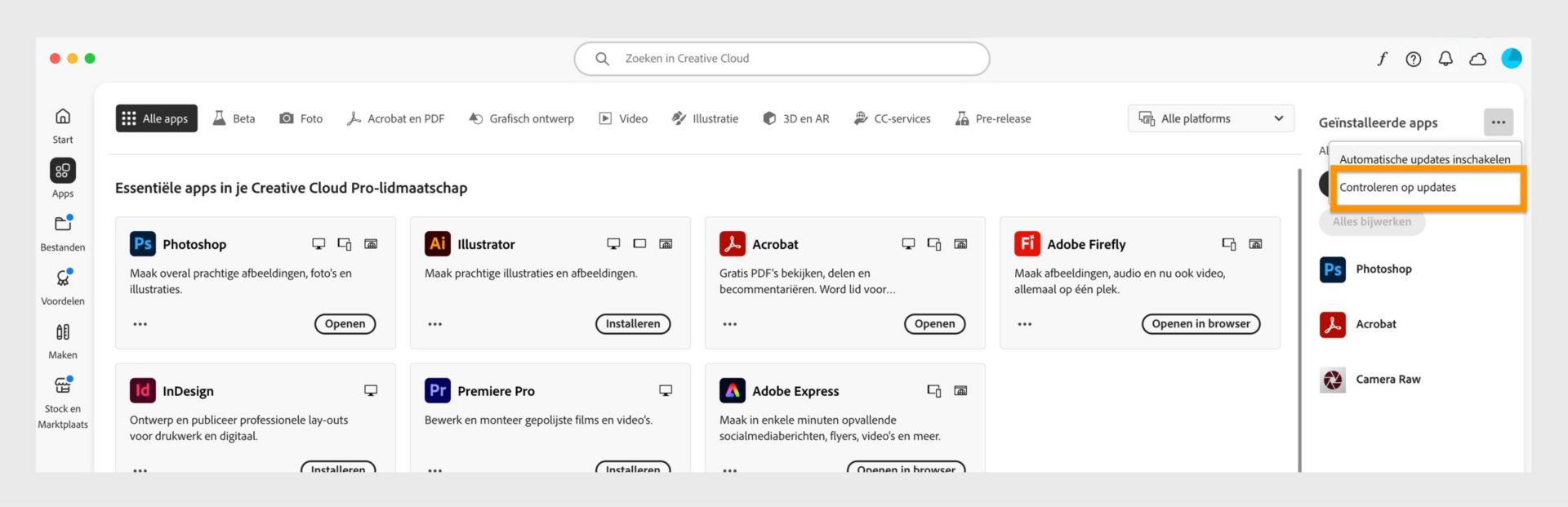
Task: Click Openen button for Acrobat
Action: [x=935, y=324]
